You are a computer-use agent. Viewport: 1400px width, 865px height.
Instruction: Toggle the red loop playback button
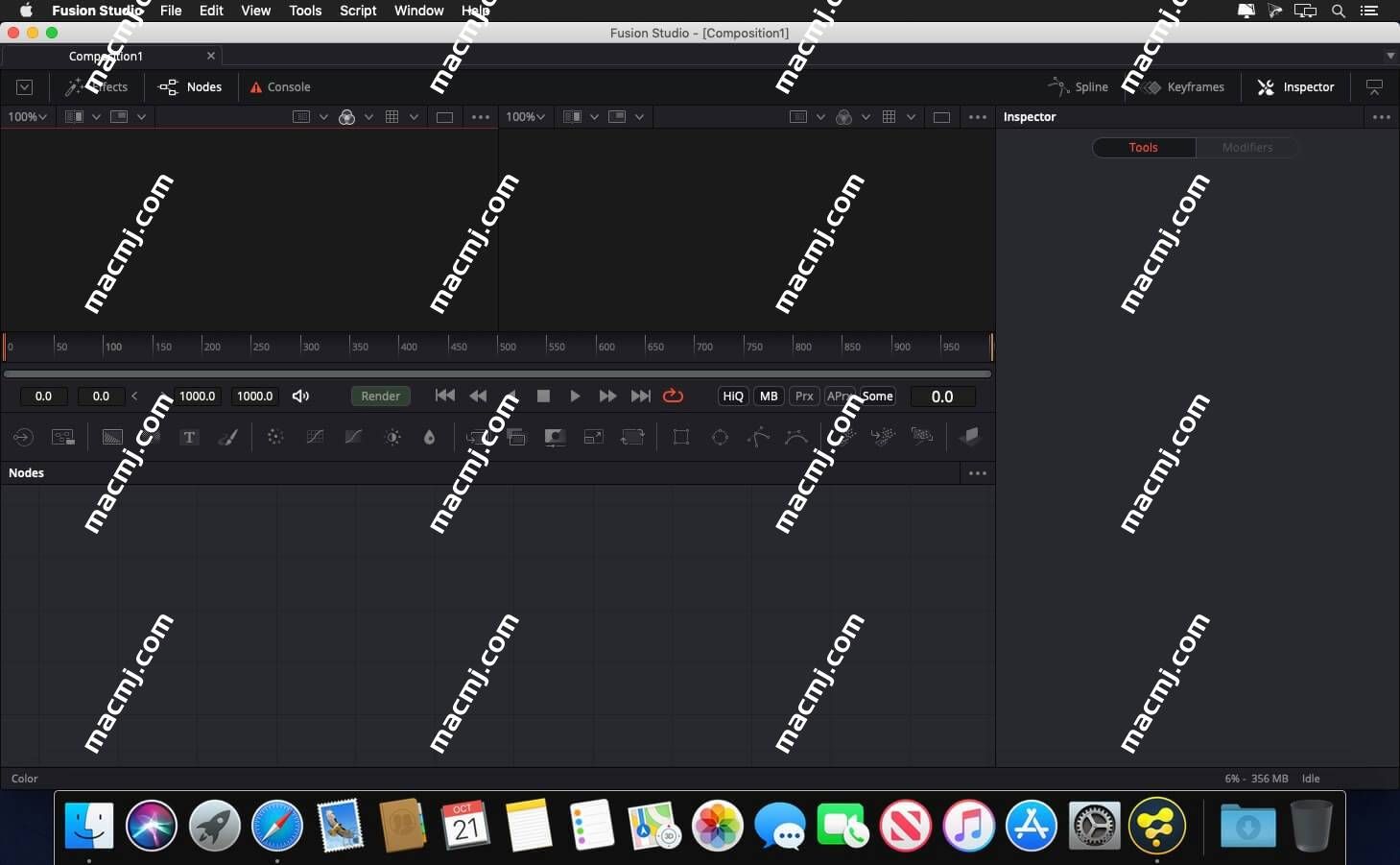(x=673, y=396)
